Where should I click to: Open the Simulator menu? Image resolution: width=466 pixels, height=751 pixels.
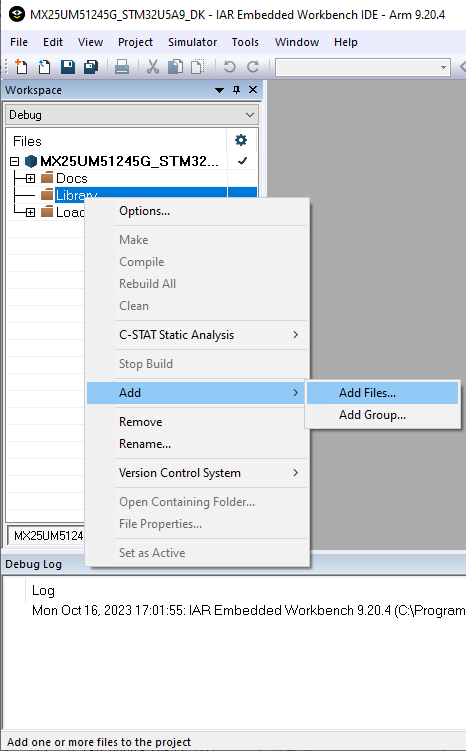click(x=192, y=42)
